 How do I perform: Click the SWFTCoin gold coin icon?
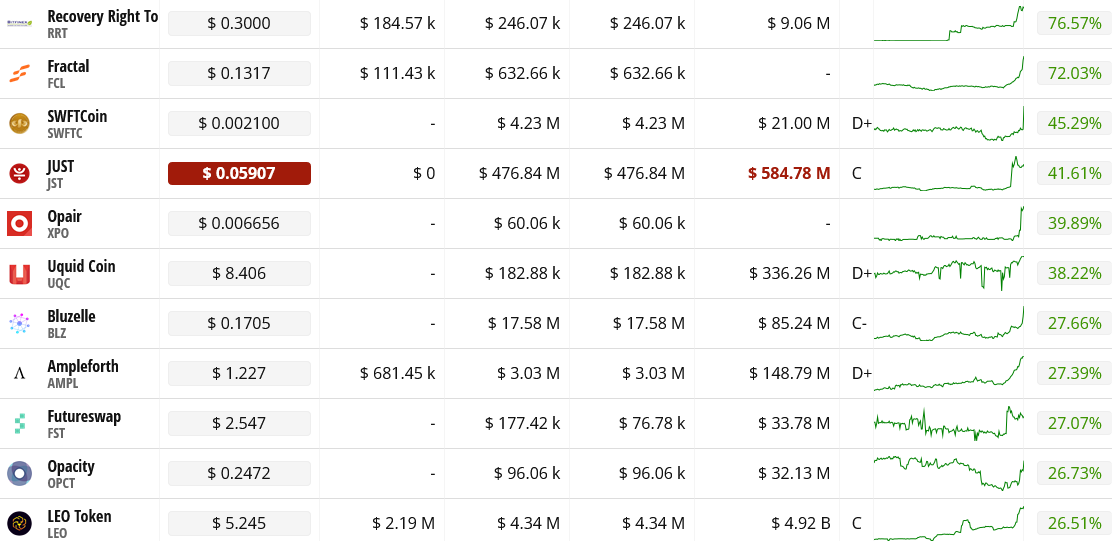[x=19, y=123]
